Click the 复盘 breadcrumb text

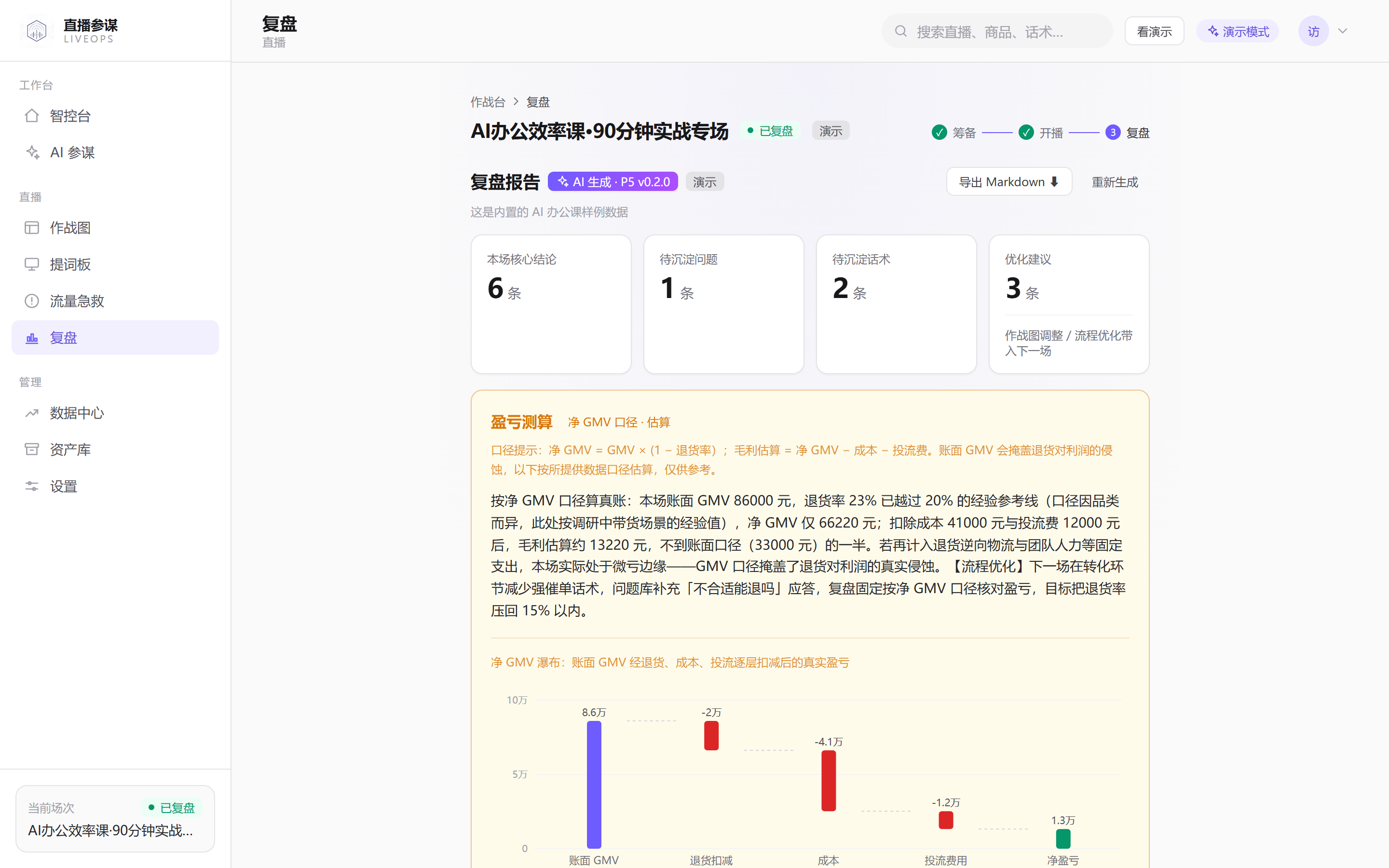point(538,102)
